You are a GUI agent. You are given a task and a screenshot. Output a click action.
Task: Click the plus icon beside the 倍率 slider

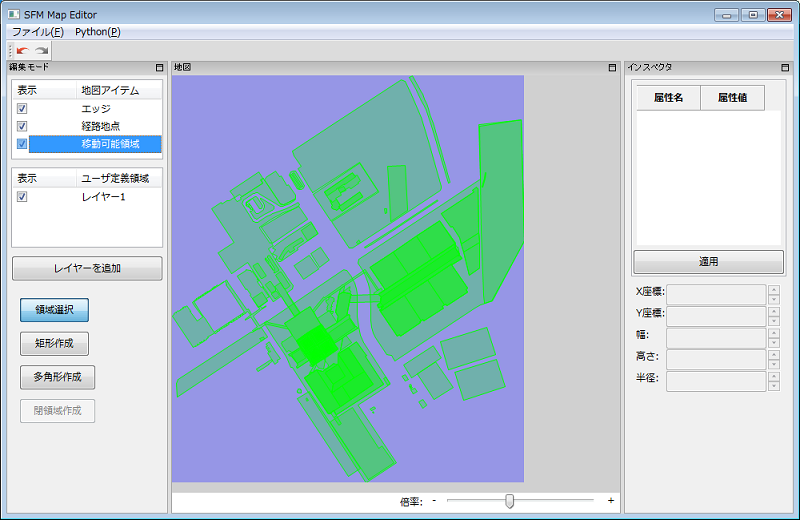pyautogui.click(x=610, y=501)
